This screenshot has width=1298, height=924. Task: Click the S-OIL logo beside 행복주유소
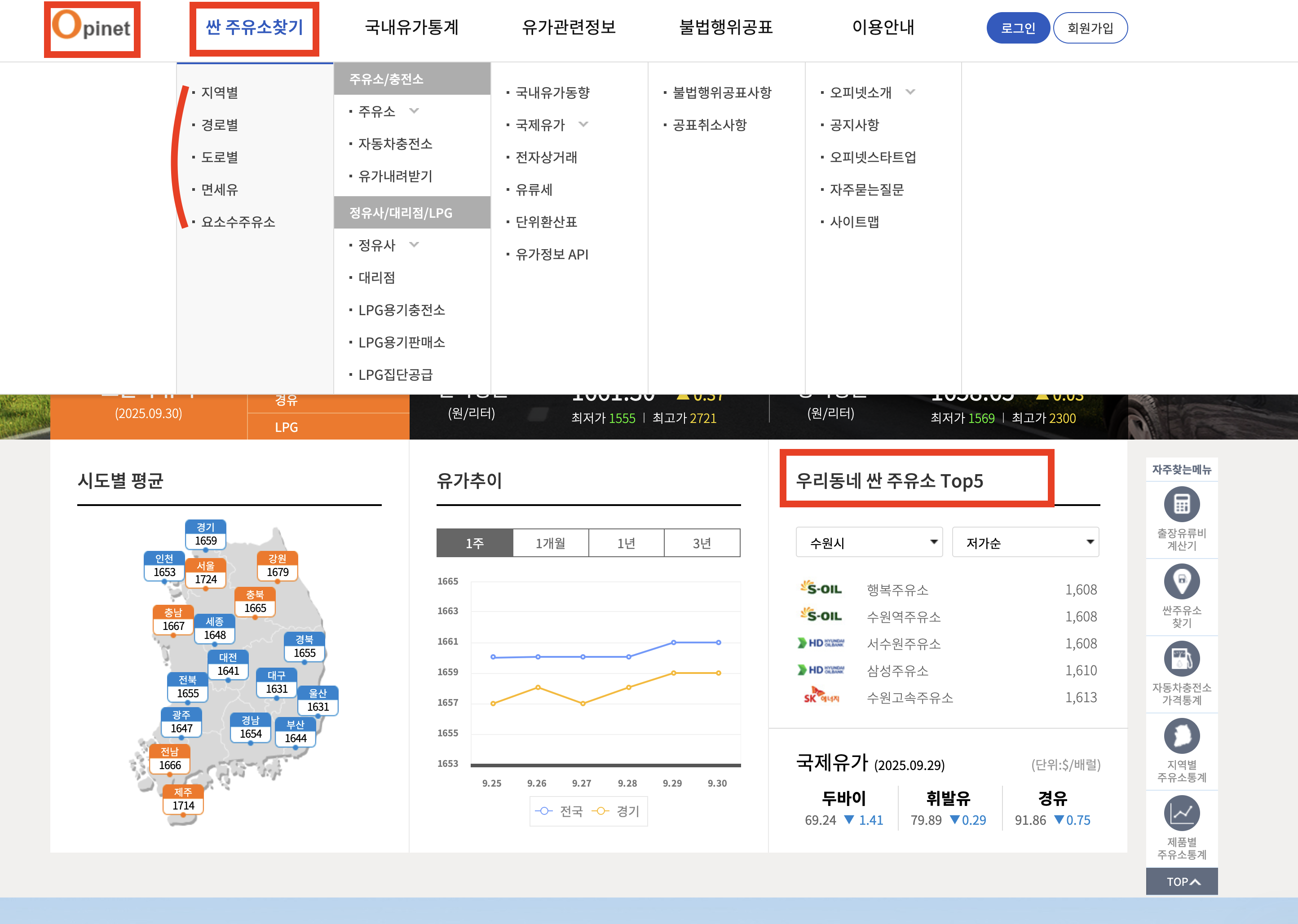pyautogui.click(x=821, y=588)
